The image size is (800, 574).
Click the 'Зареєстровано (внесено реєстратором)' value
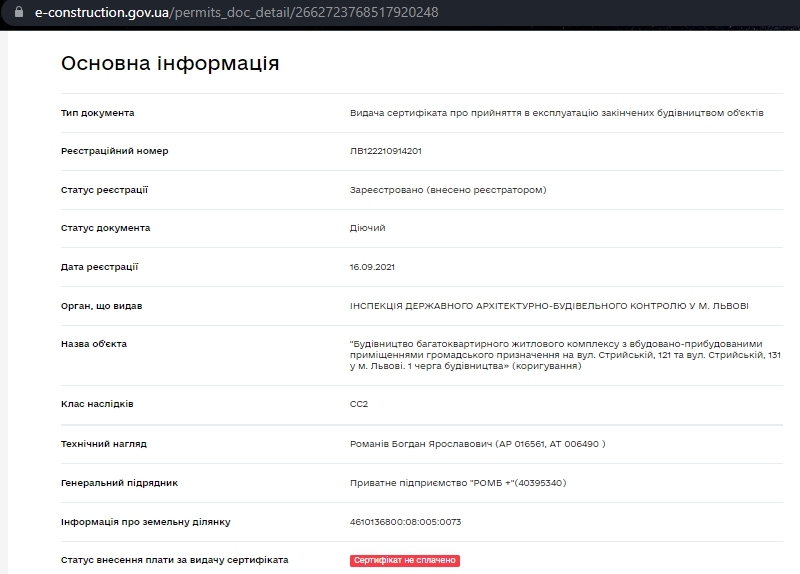coord(448,190)
